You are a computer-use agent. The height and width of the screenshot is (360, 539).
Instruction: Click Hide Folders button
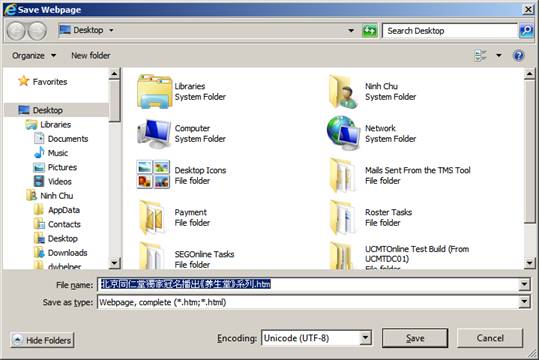tap(42, 340)
